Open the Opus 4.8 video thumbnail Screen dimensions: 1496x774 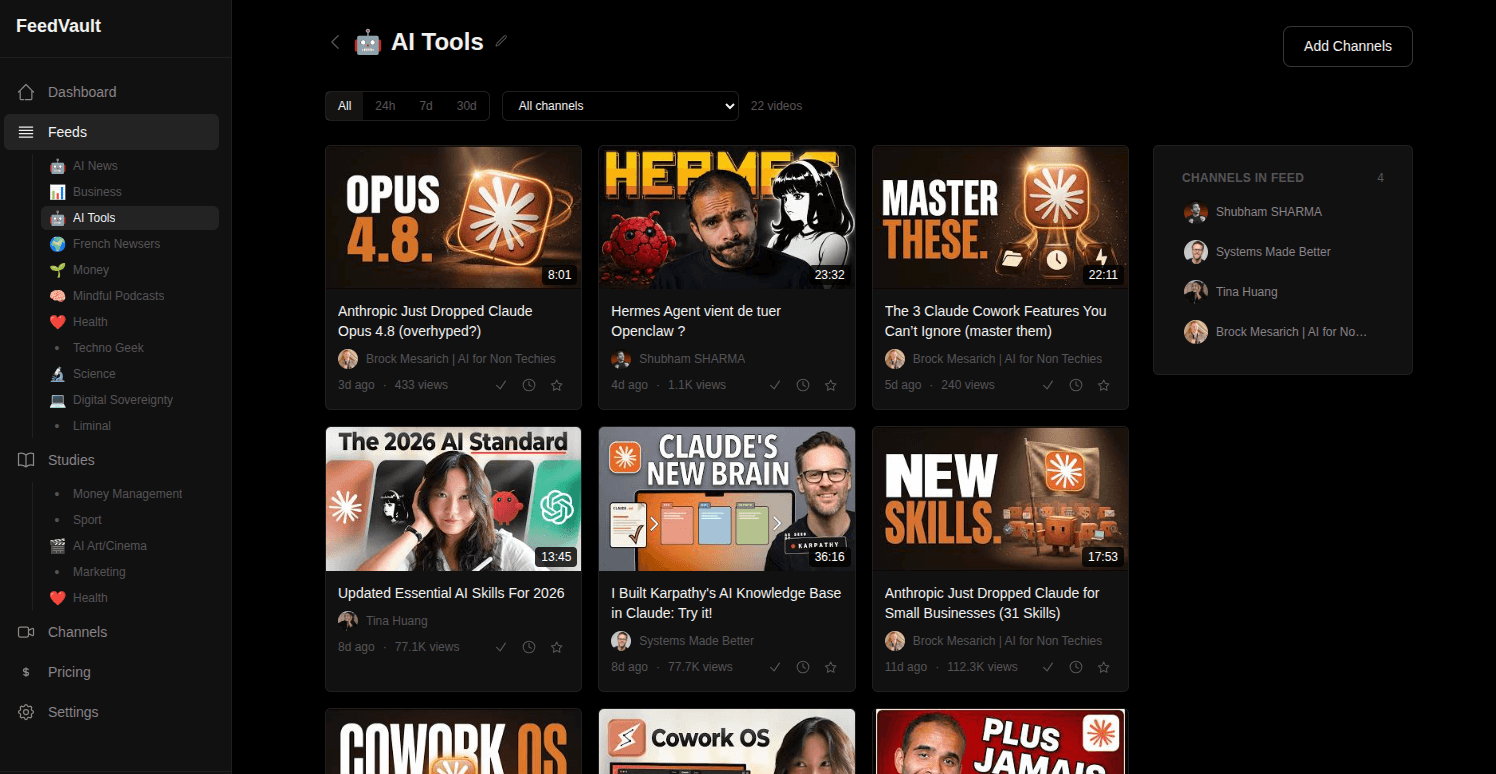pyautogui.click(x=453, y=218)
